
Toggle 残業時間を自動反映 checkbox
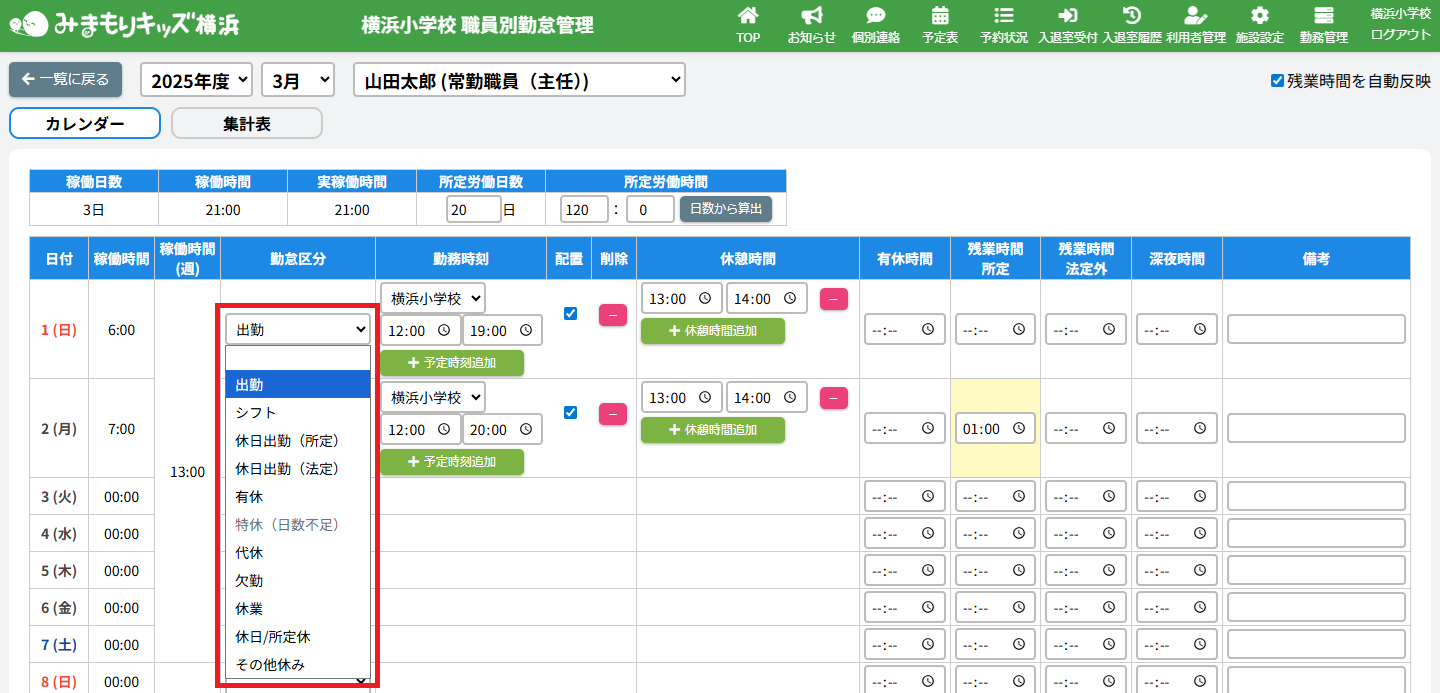1277,81
